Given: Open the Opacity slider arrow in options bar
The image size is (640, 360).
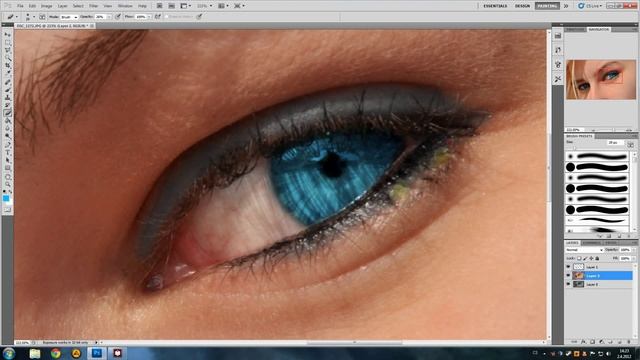Looking at the screenshot, I should coord(109,17).
